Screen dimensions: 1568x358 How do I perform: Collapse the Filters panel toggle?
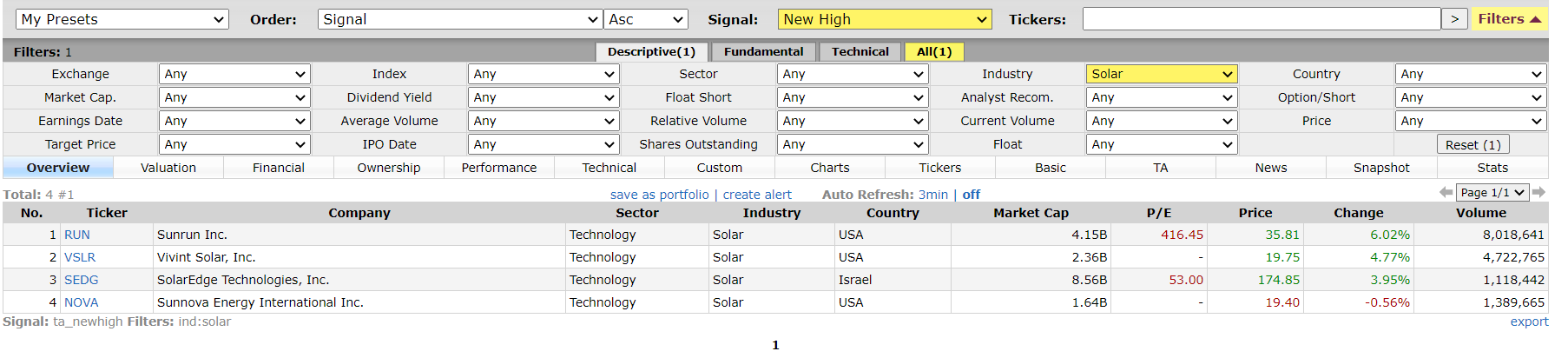tap(1509, 19)
